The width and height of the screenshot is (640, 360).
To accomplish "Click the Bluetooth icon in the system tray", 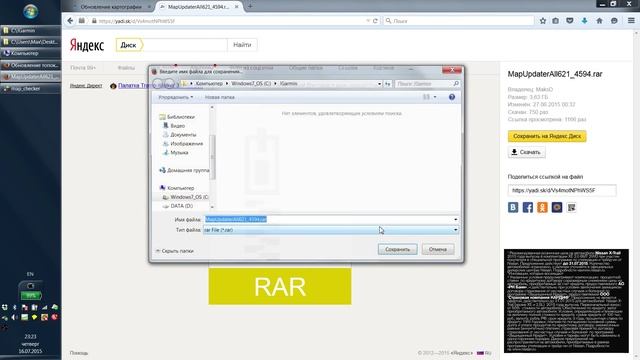I will pos(14,307).
